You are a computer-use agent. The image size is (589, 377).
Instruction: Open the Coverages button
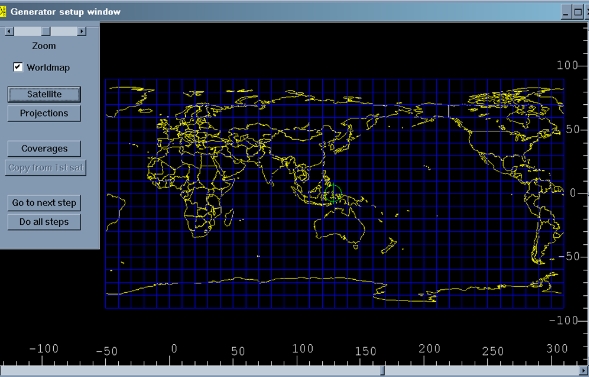coord(44,149)
